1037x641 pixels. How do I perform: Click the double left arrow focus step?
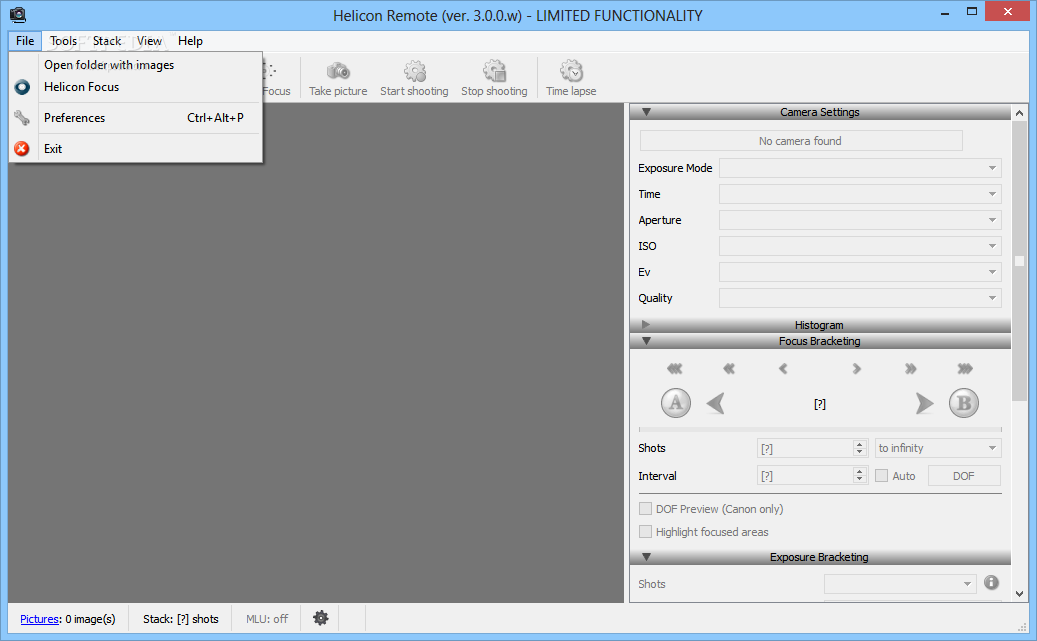tap(729, 368)
